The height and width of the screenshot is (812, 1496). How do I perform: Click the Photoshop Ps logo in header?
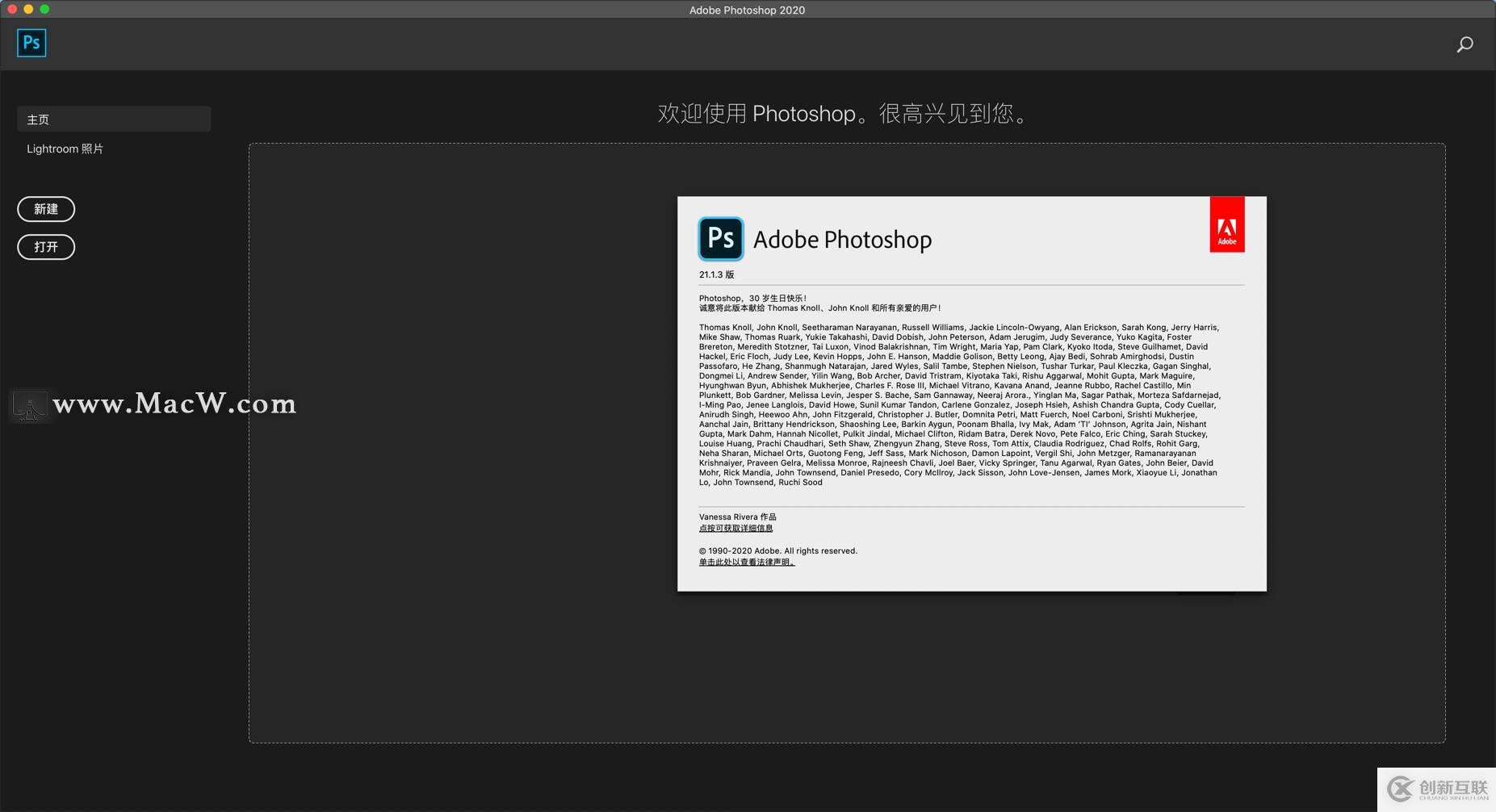[31, 43]
